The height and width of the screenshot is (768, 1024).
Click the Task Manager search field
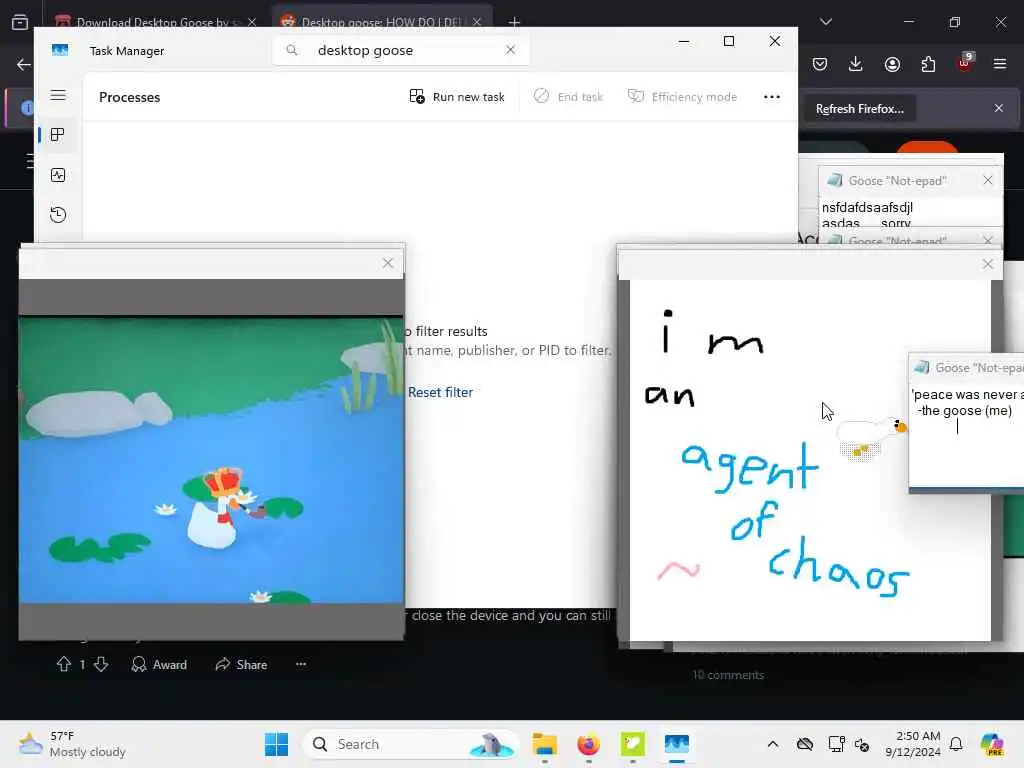[400, 50]
